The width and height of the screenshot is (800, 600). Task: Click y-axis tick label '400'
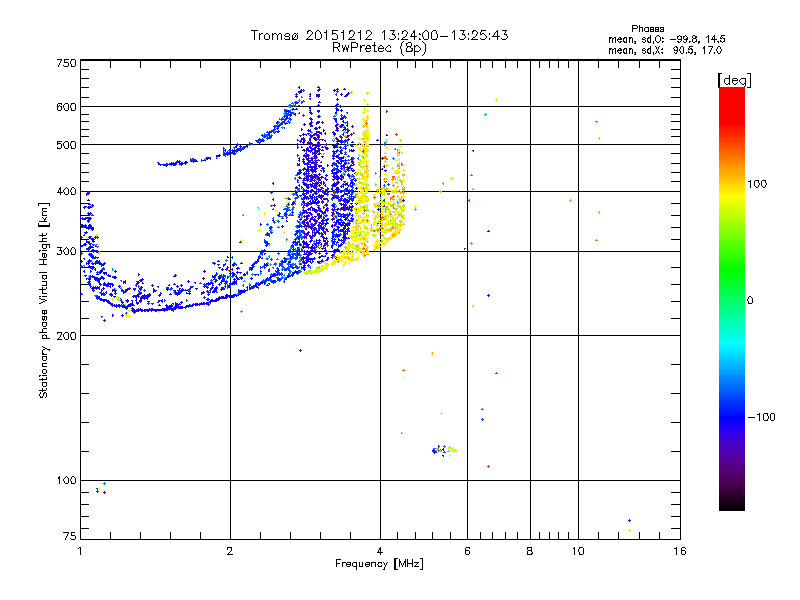[x=67, y=192]
